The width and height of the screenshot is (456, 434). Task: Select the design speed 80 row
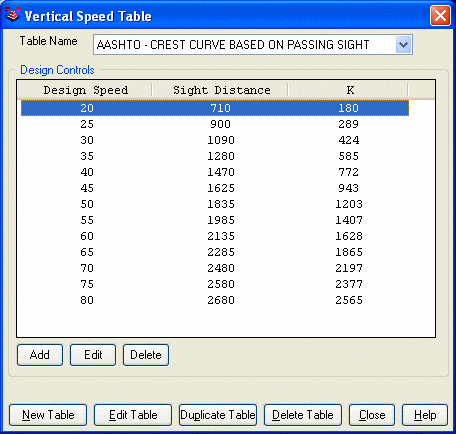(215, 300)
